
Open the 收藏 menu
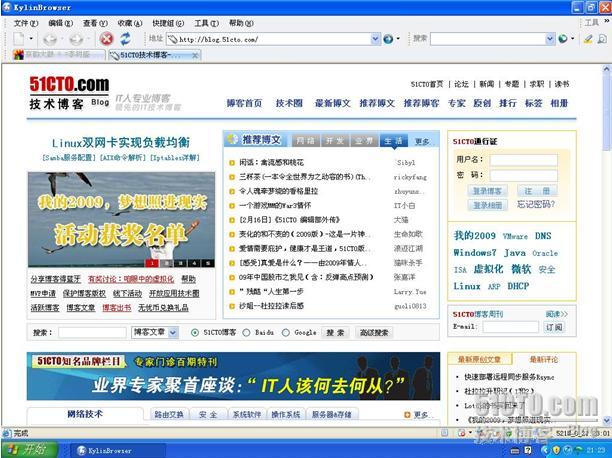pos(130,23)
